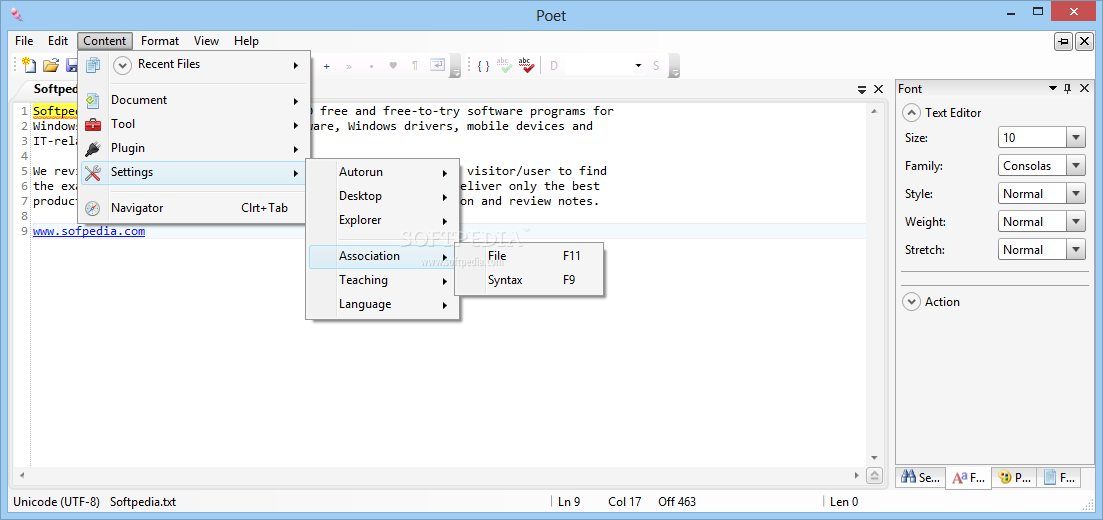
Task: Open the rightmost document tab at panel bottom
Action: coord(1059,478)
